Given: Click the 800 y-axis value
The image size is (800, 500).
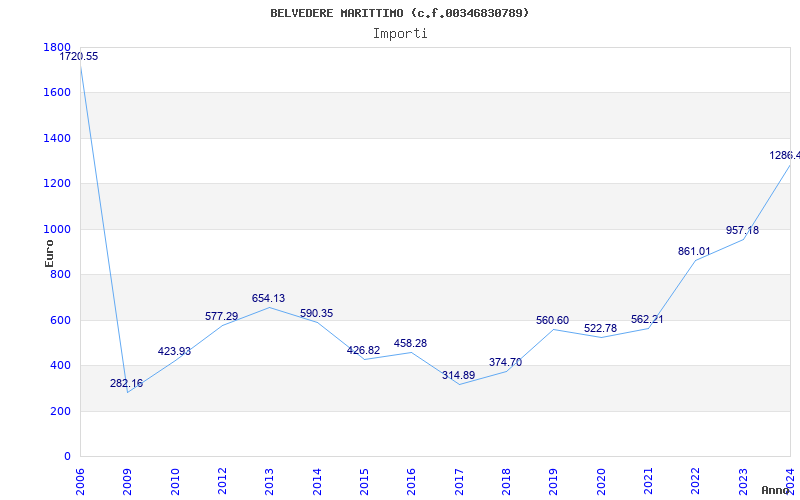Looking at the screenshot, I should (60, 274).
